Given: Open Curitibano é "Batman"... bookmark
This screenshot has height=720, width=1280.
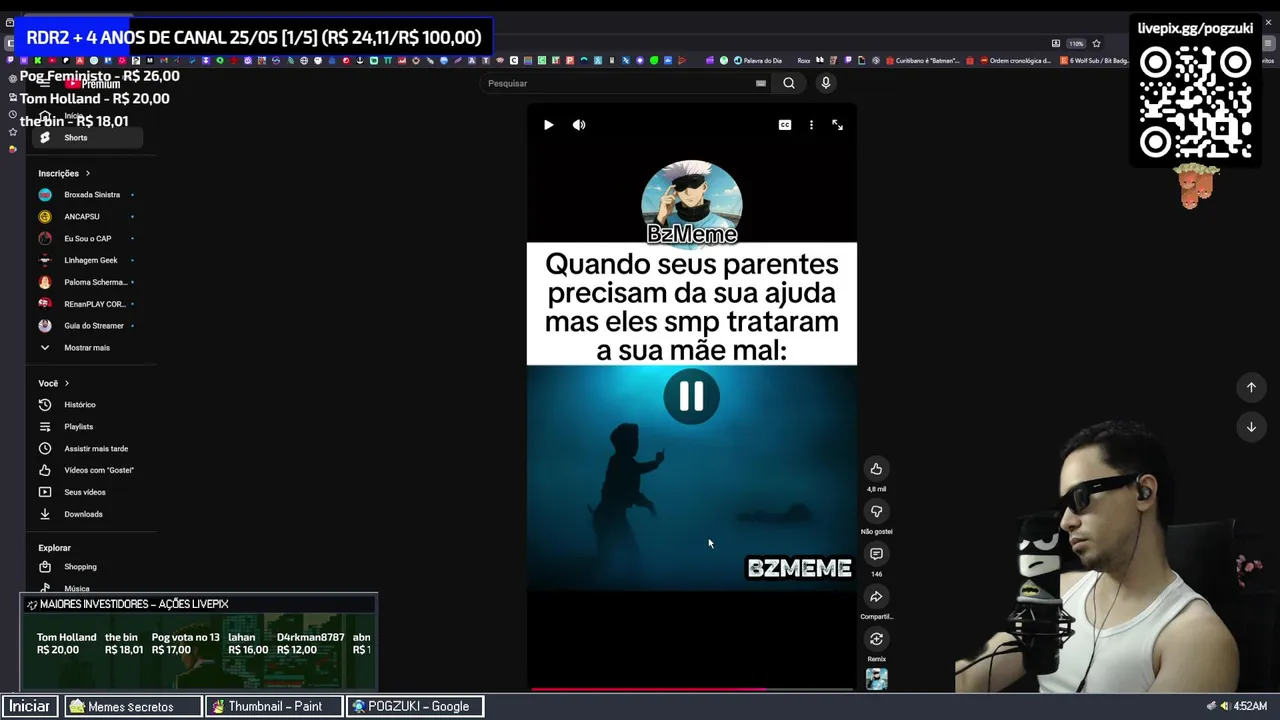Looking at the screenshot, I should (922, 61).
